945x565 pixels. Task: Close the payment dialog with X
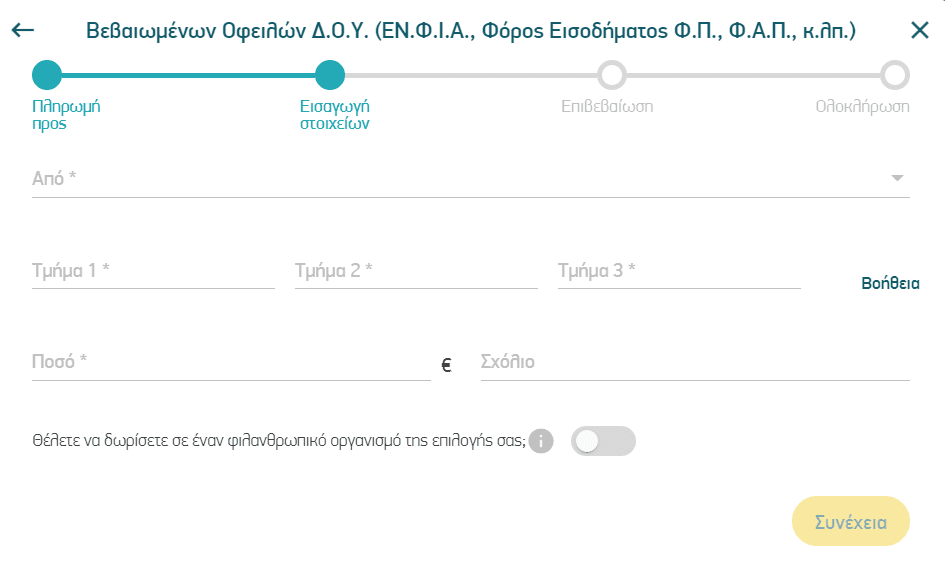tap(920, 30)
